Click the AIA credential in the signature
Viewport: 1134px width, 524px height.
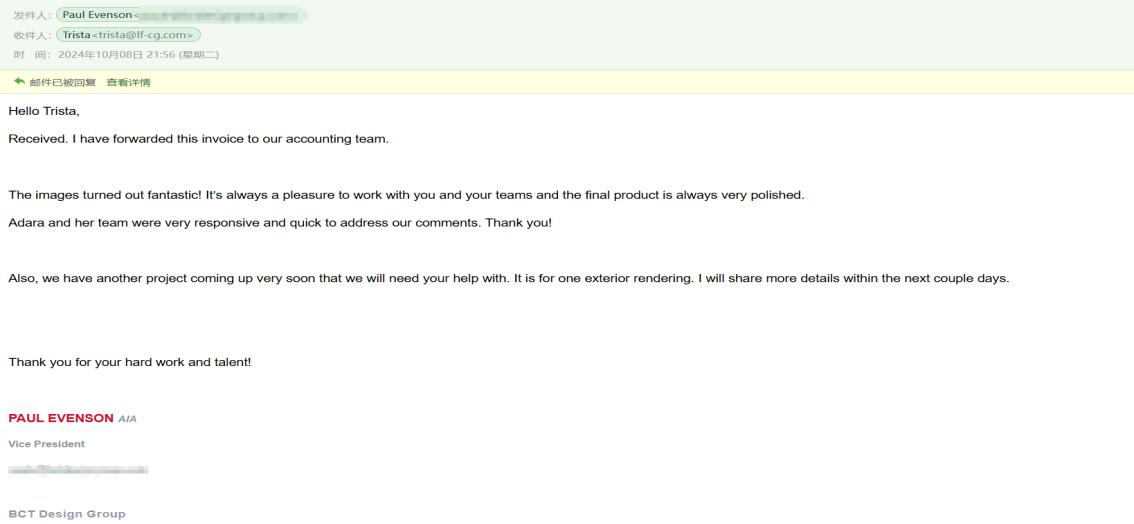[x=127, y=419]
